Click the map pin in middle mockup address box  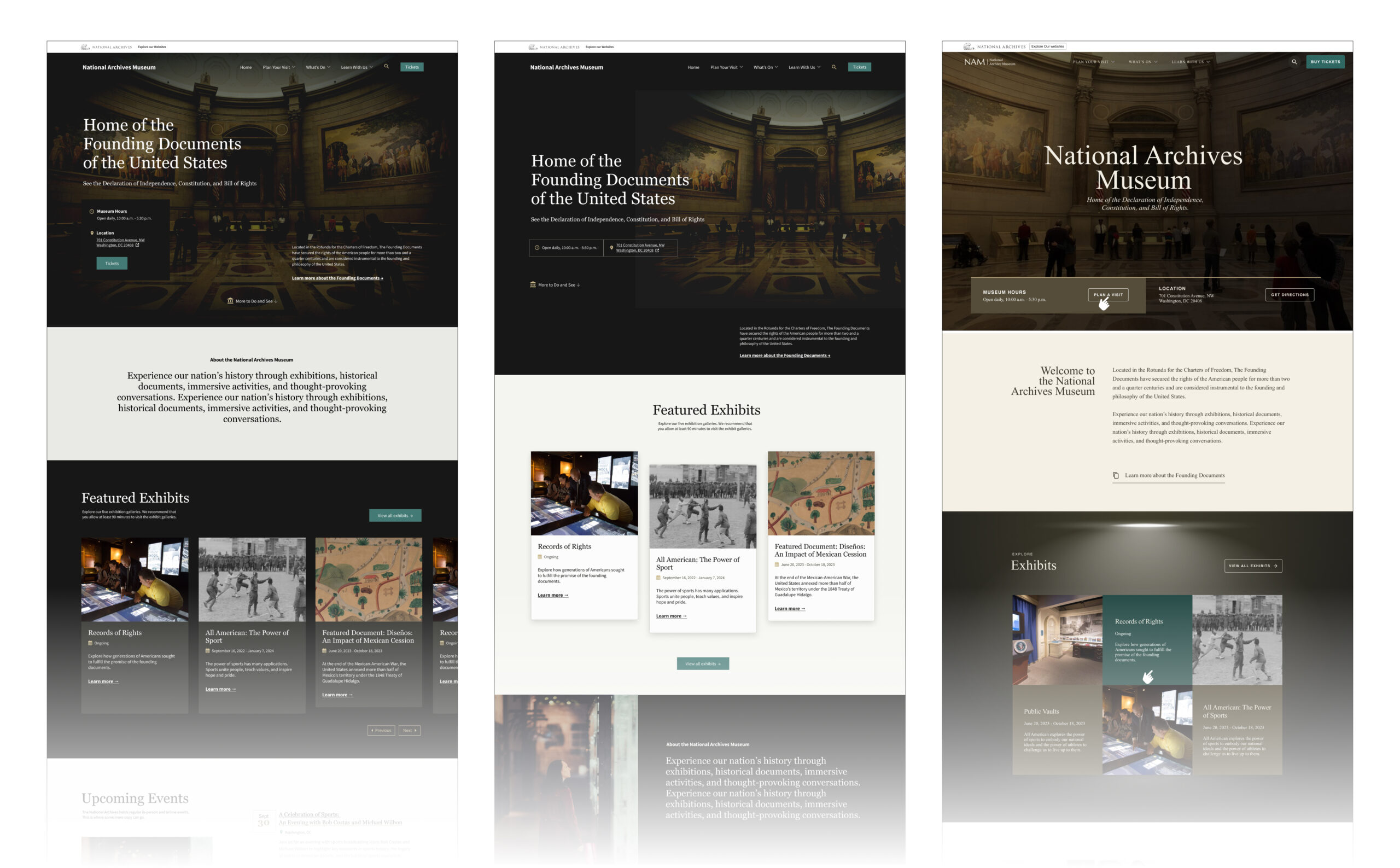[611, 248]
